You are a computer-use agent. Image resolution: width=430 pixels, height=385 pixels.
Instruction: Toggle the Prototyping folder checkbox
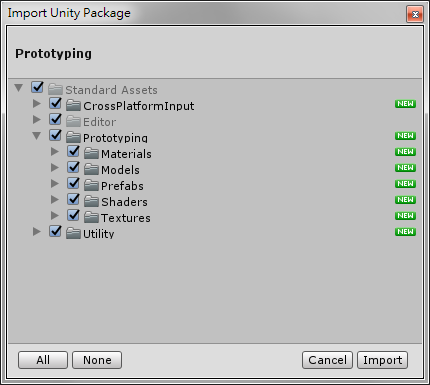[x=55, y=136]
